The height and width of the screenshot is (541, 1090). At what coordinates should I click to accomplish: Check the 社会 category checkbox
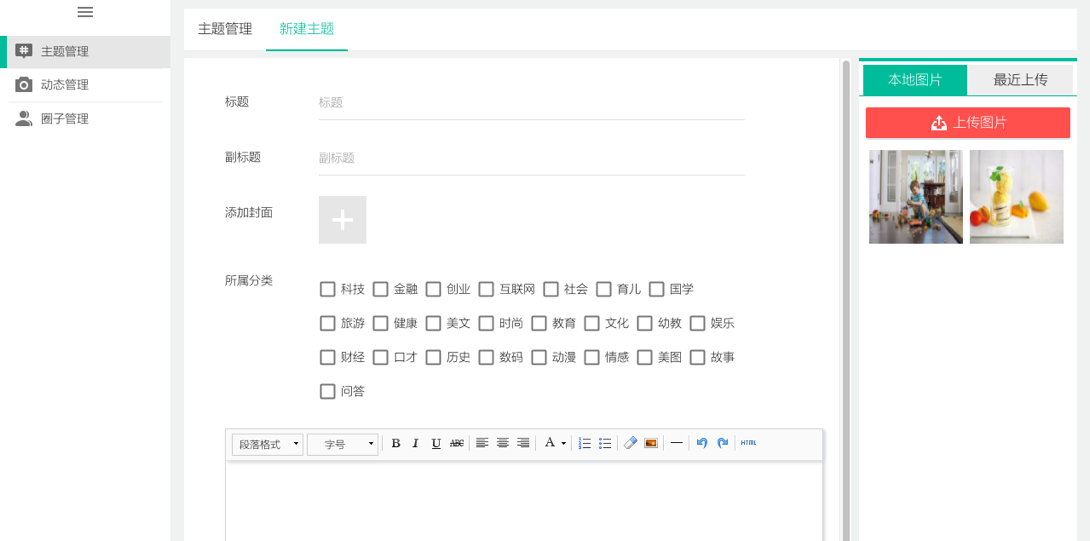click(x=551, y=289)
